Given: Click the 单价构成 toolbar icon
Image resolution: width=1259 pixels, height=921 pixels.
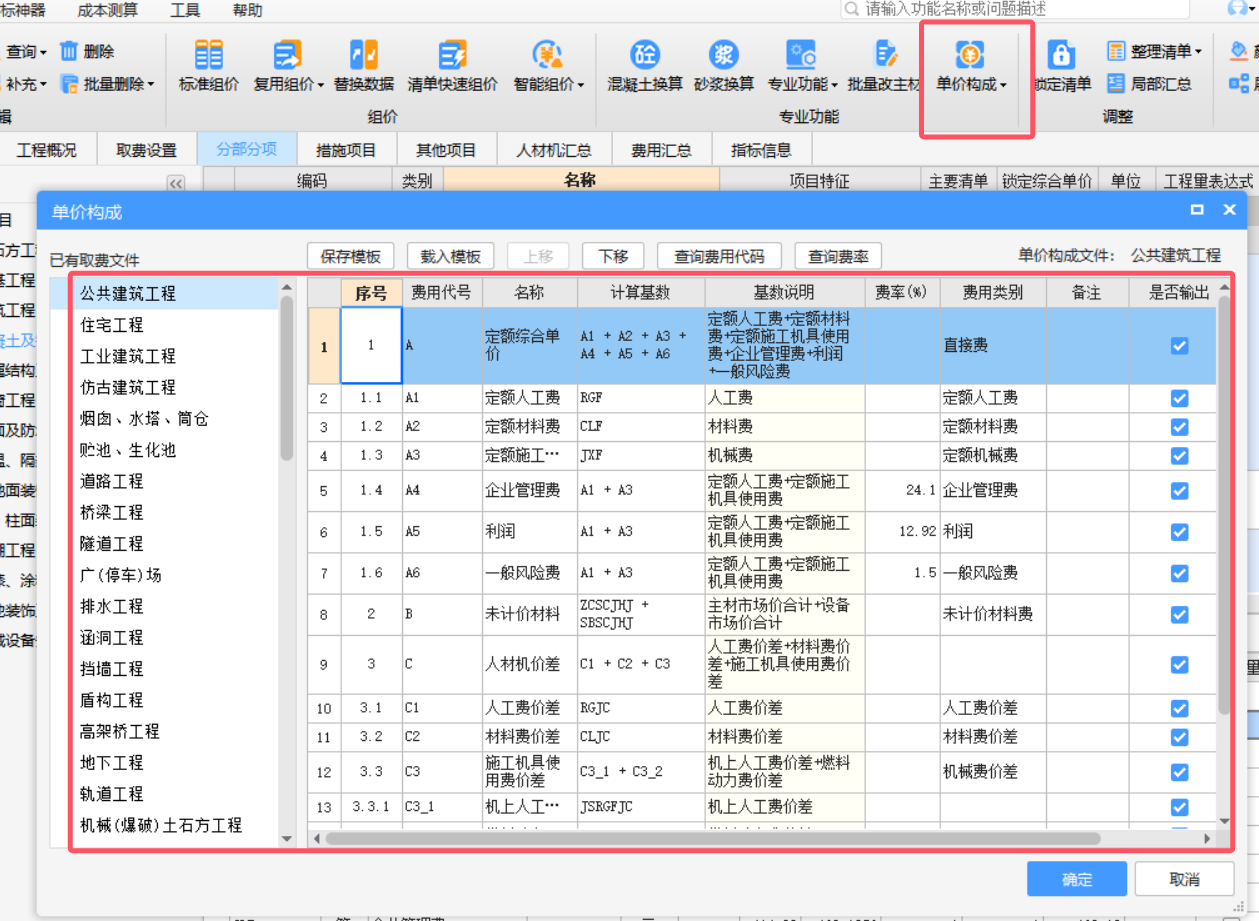Looking at the screenshot, I should pos(969,54).
